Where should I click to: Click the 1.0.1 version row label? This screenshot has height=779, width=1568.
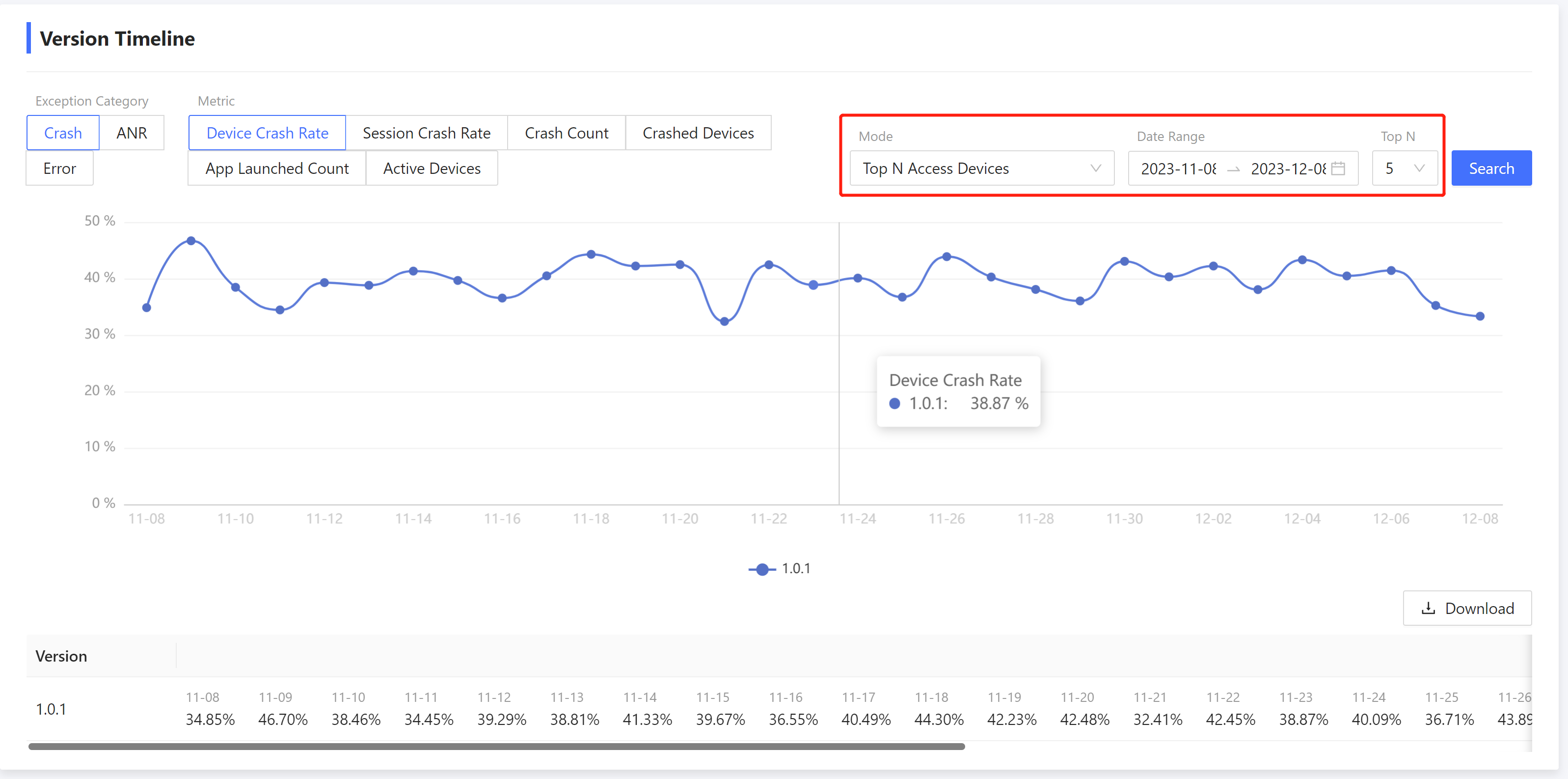point(51,709)
